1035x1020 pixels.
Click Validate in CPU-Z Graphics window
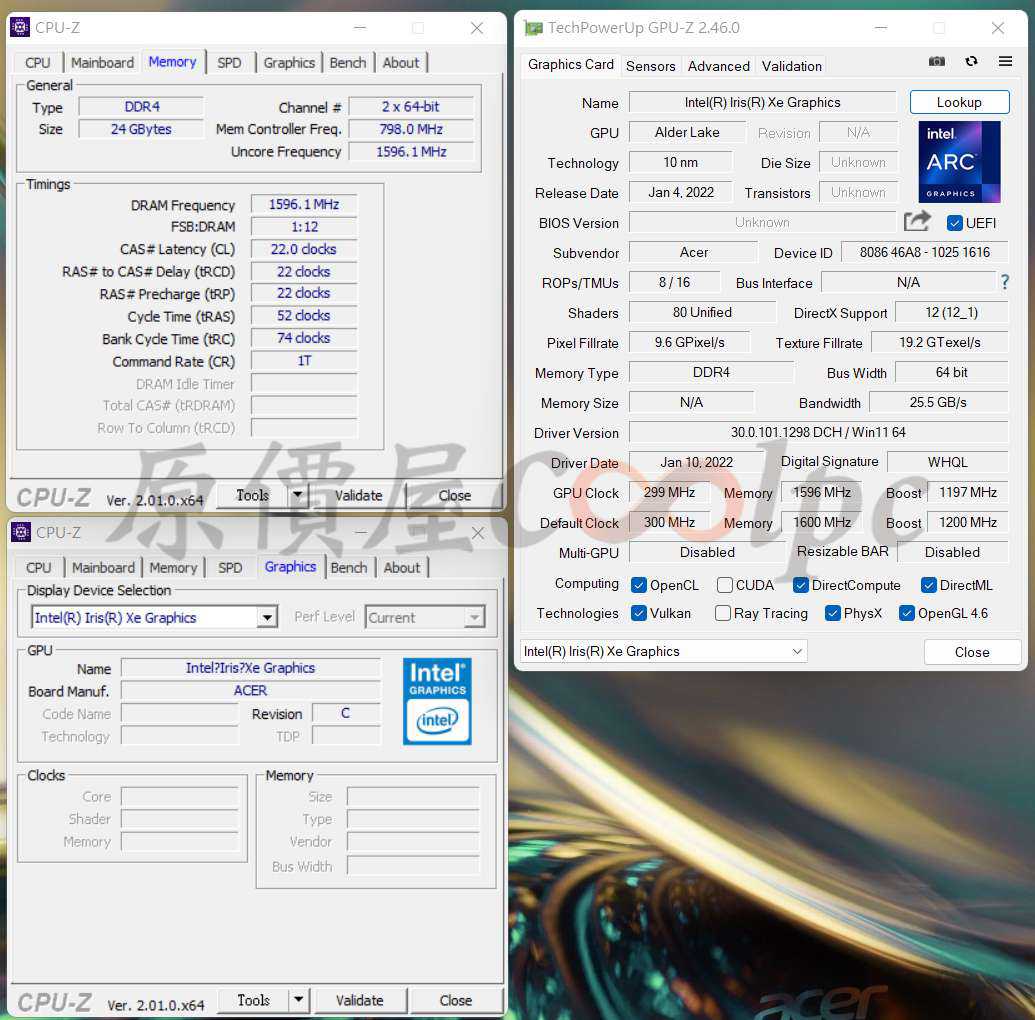(x=360, y=1000)
